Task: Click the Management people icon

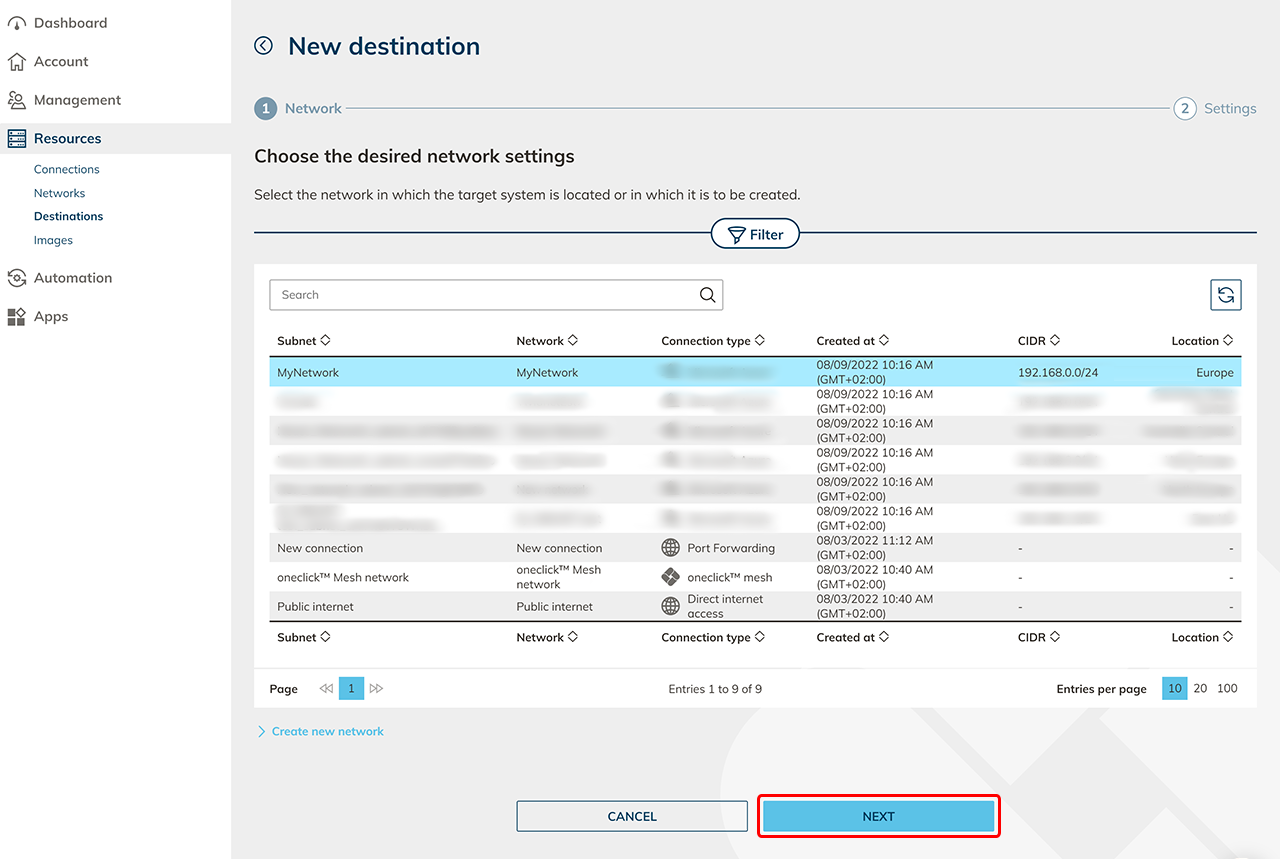Action: (16, 100)
